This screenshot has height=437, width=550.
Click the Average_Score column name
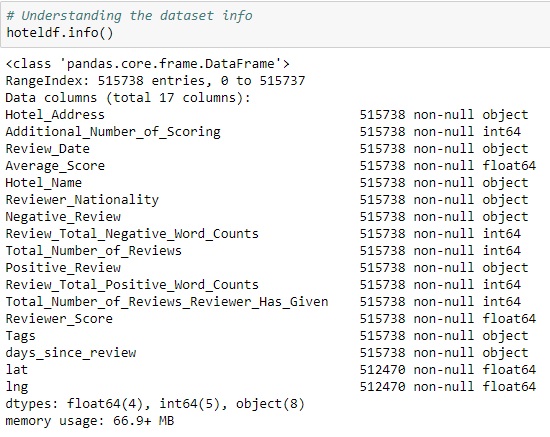pyautogui.click(x=55, y=166)
